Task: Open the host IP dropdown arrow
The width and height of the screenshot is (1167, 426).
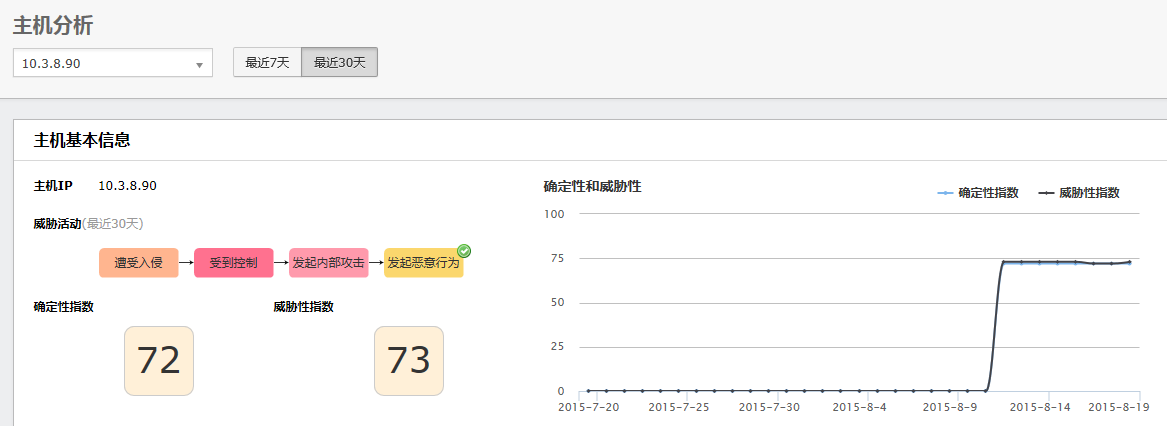Action: pyautogui.click(x=199, y=64)
